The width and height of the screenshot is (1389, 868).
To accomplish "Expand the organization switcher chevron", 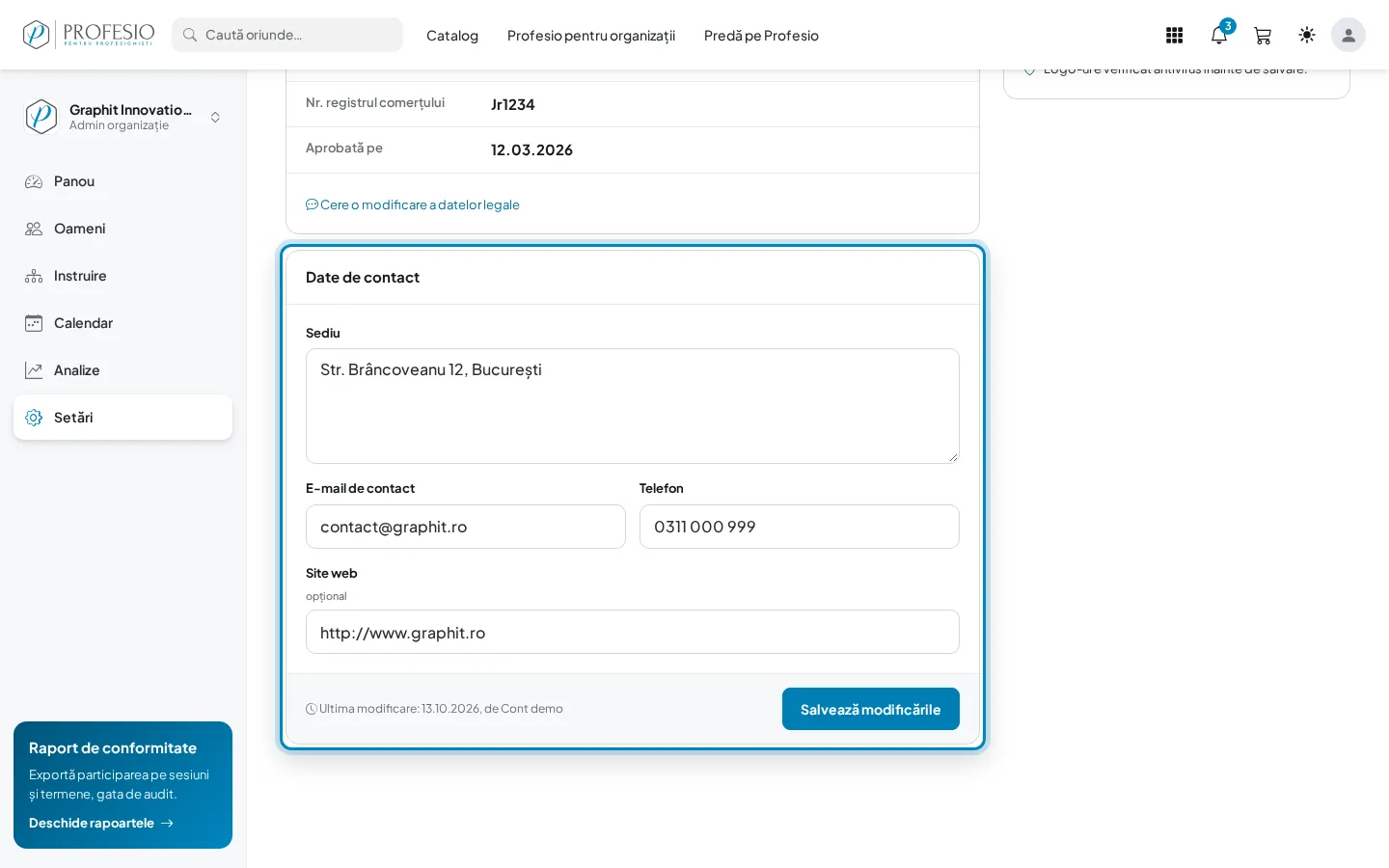I will click(215, 117).
